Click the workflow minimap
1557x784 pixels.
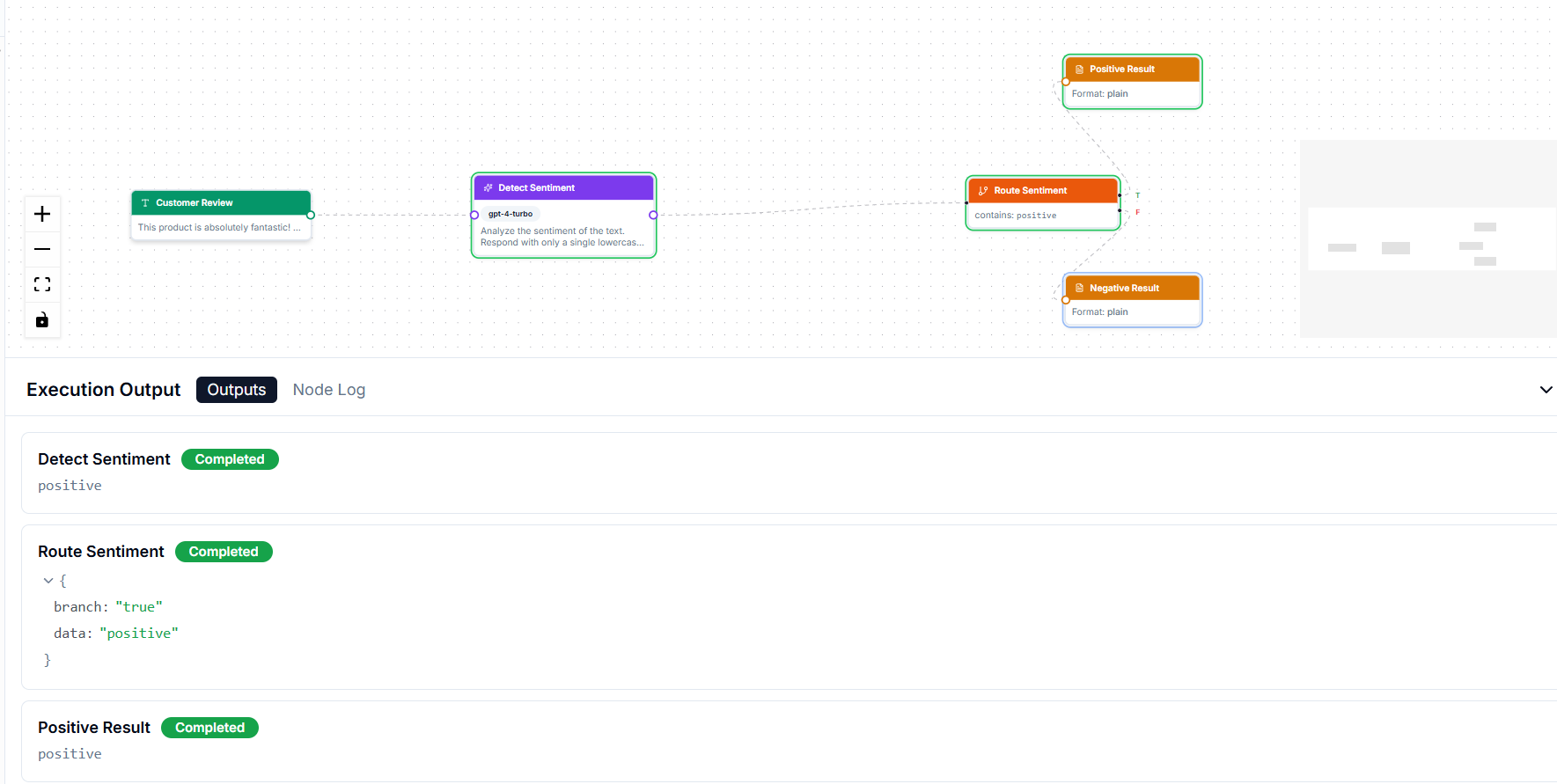click(x=1428, y=238)
